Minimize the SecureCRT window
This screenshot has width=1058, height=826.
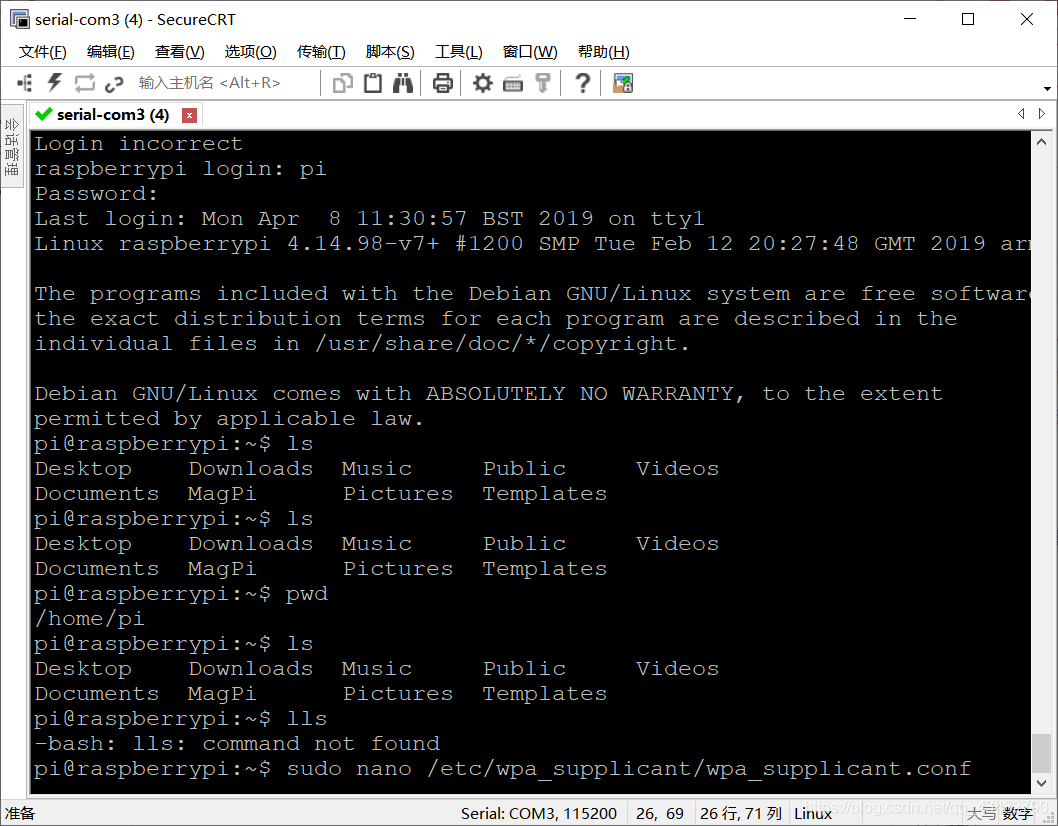click(x=910, y=20)
